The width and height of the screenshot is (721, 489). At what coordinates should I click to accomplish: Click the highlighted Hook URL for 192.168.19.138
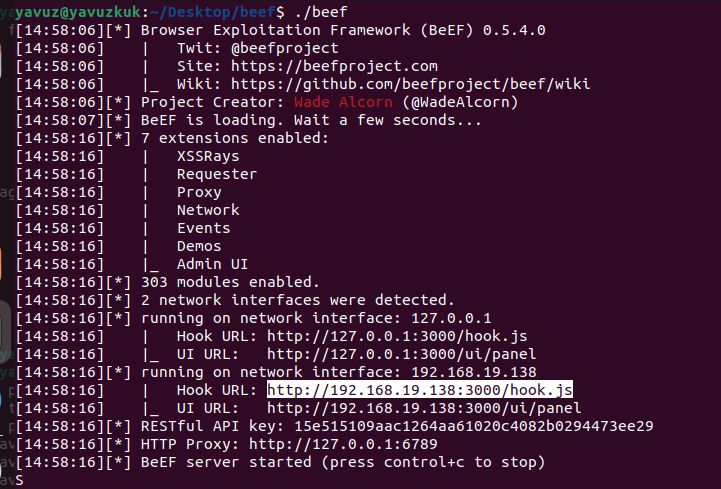420,390
